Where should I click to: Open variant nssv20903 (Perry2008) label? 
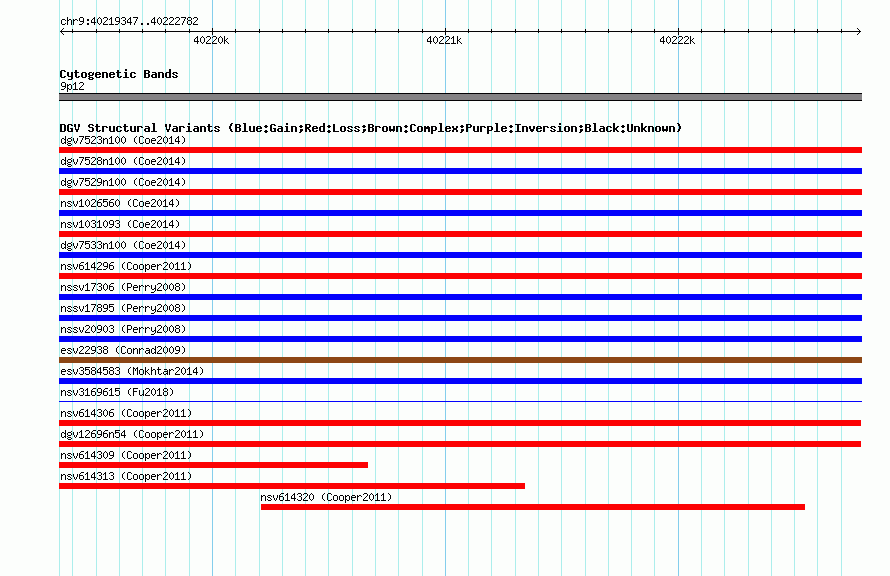point(123,329)
